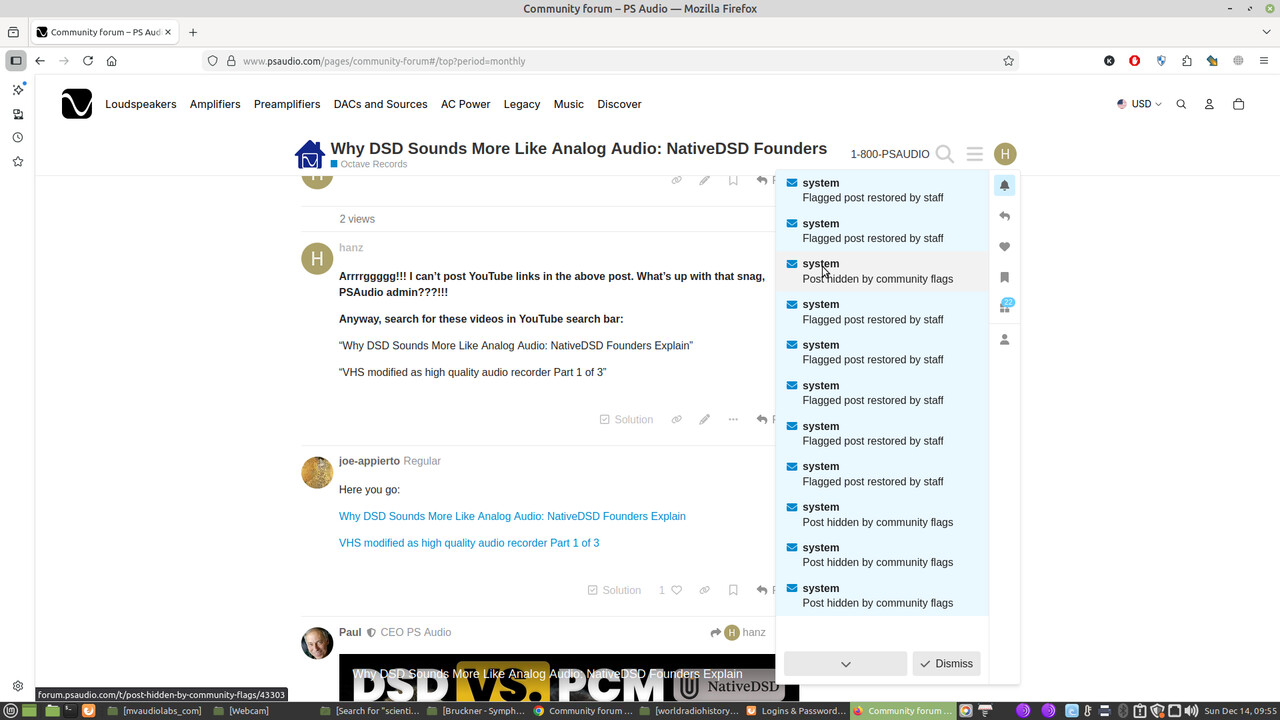Switch to the Logins & Password taskbar window
The height and width of the screenshot is (720, 1280).
797,711
